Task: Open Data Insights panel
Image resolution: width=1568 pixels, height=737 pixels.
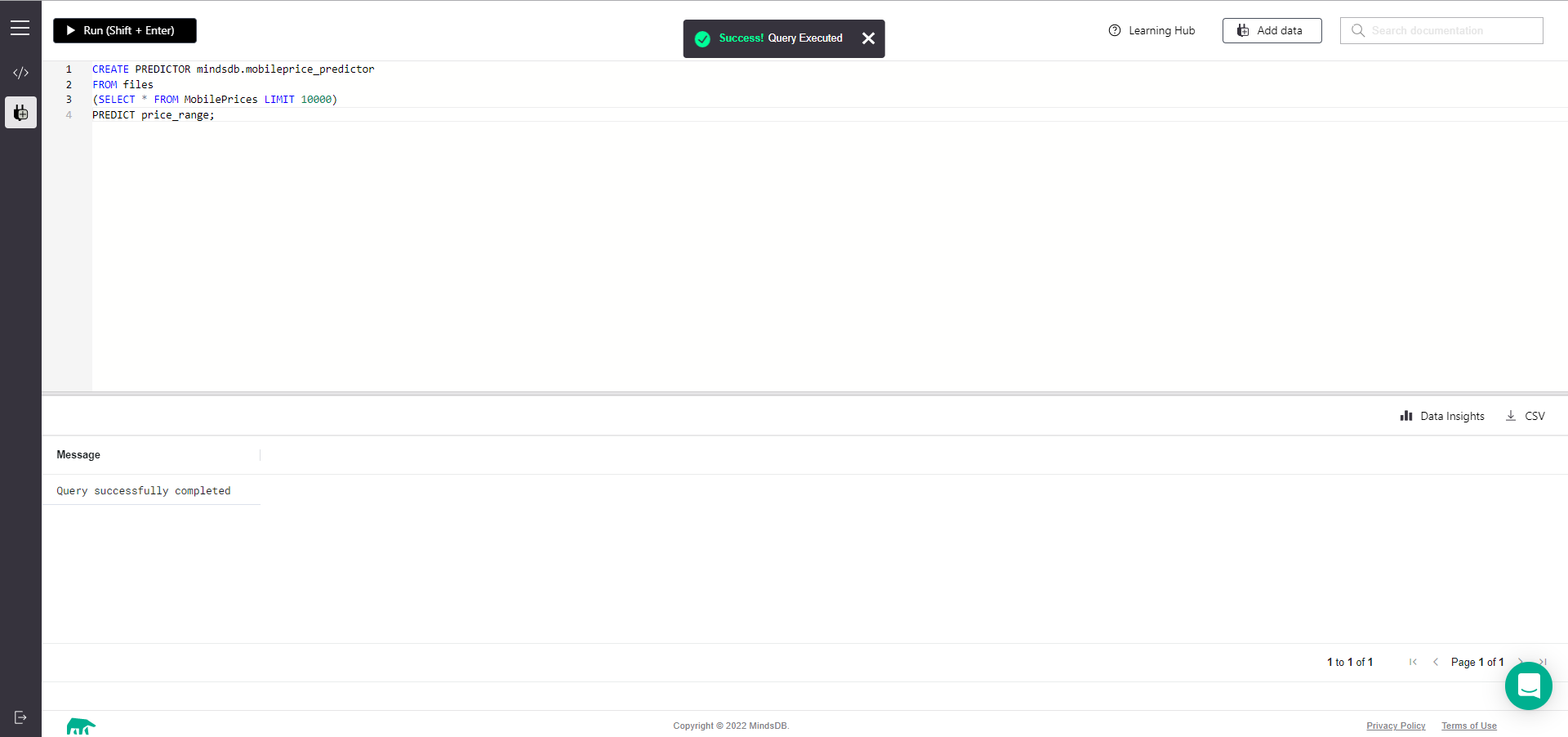Action: tap(1442, 416)
